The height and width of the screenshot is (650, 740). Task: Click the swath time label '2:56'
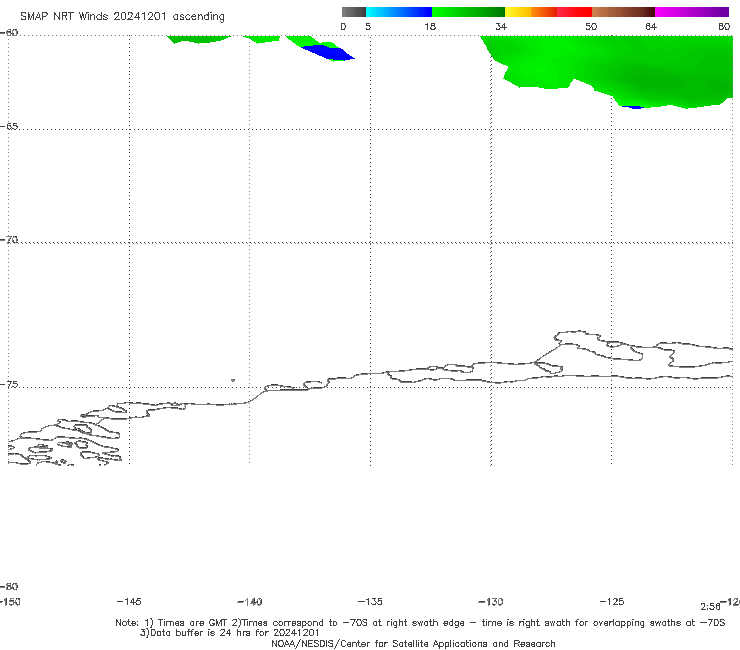click(710, 607)
